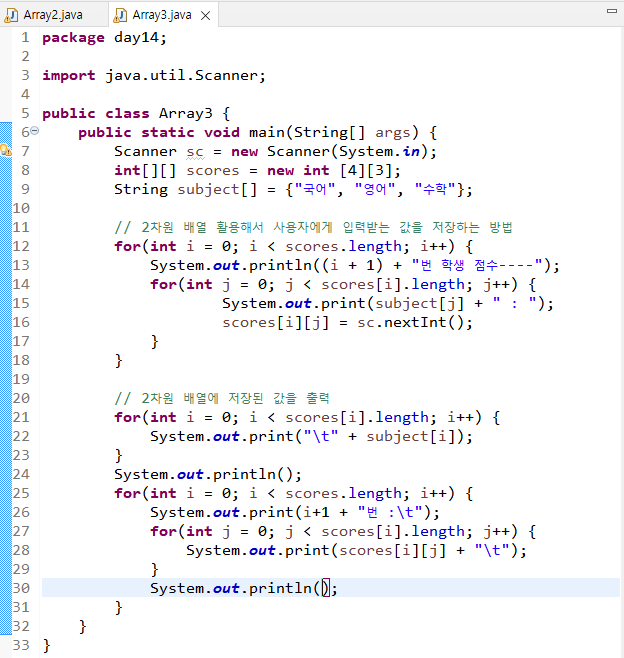Image resolution: width=624 pixels, height=658 pixels.
Task: Click subject[i] on line 22
Action: [411, 436]
